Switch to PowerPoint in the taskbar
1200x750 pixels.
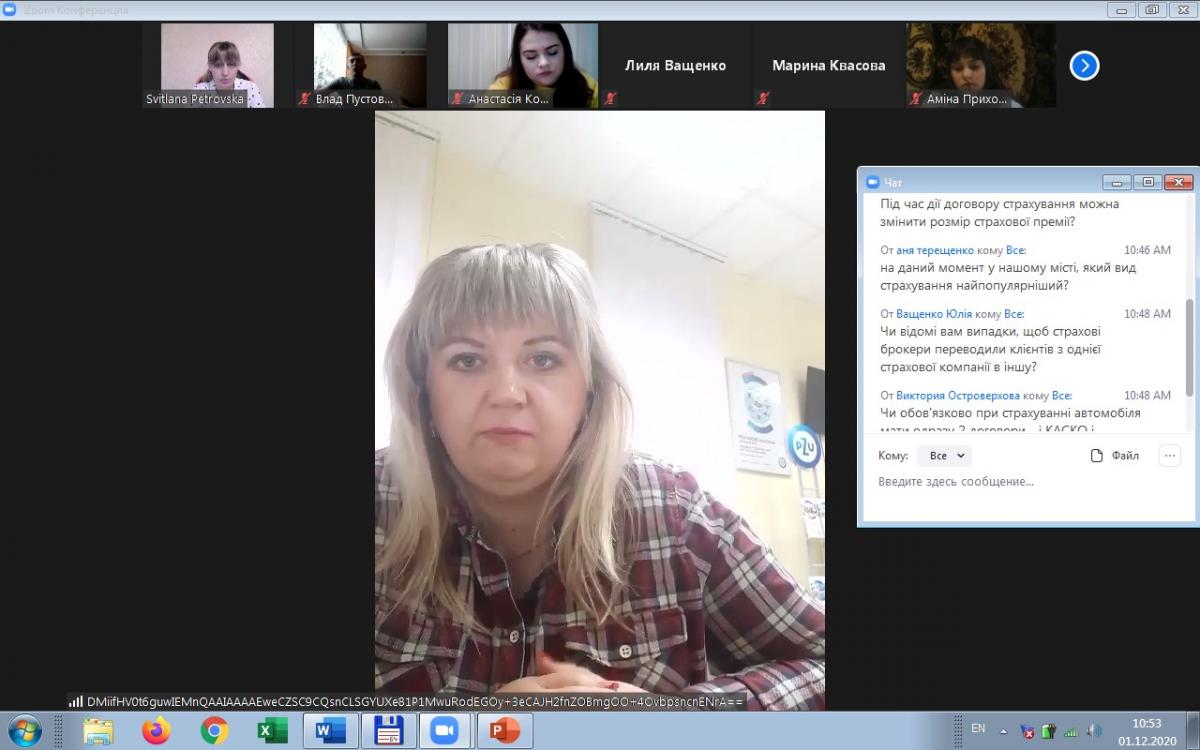tap(505, 731)
